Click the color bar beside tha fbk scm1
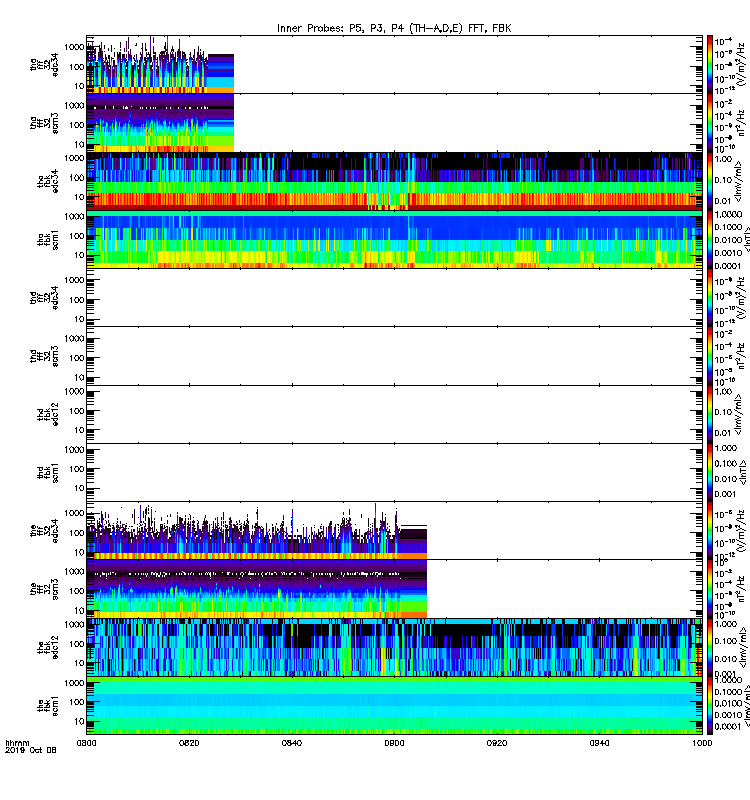The height and width of the screenshot is (800, 750). tap(710, 239)
